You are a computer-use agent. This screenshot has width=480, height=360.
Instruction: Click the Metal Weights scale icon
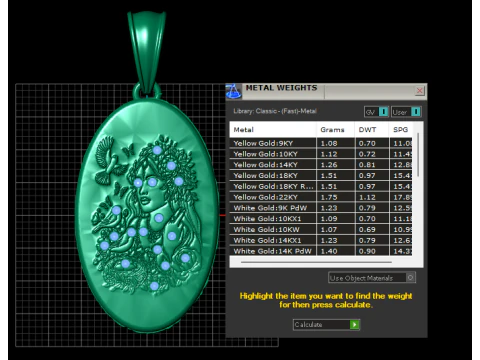[234, 91]
